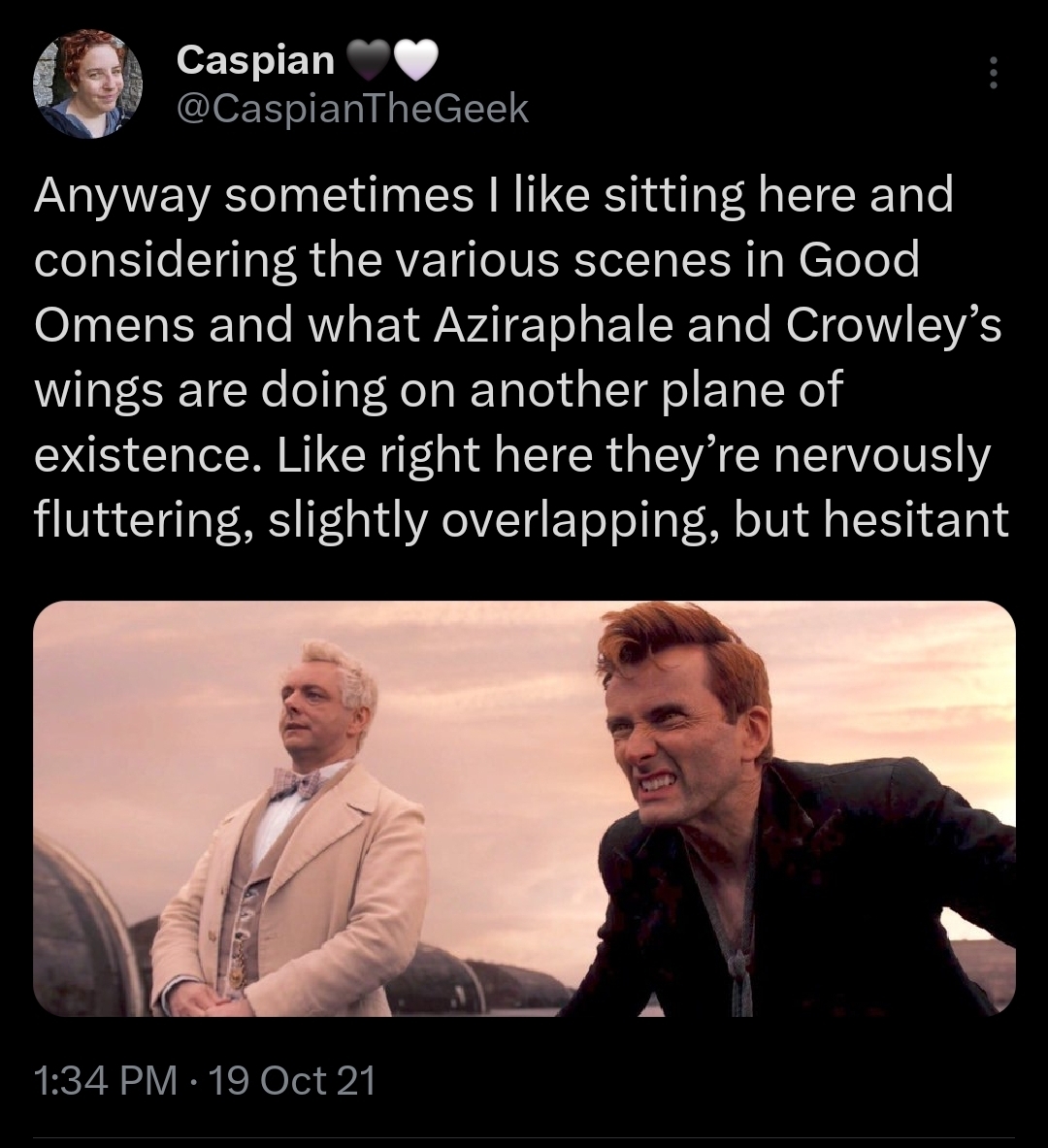Click the words "Good" in the tweet text
The height and width of the screenshot is (1148, 1048).
[x=859, y=261]
